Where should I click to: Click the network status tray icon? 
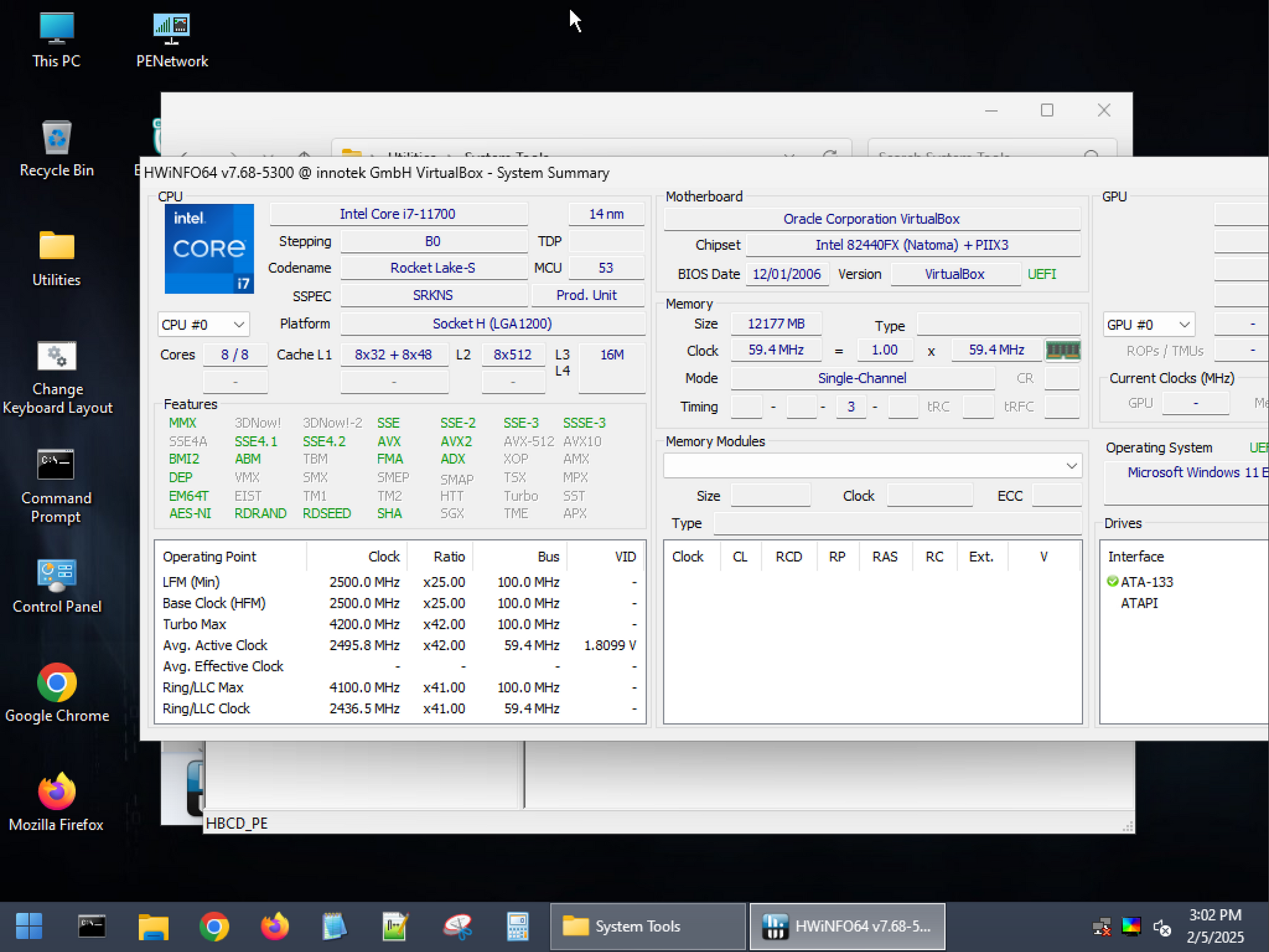pyautogui.click(x=1101, y=927)
